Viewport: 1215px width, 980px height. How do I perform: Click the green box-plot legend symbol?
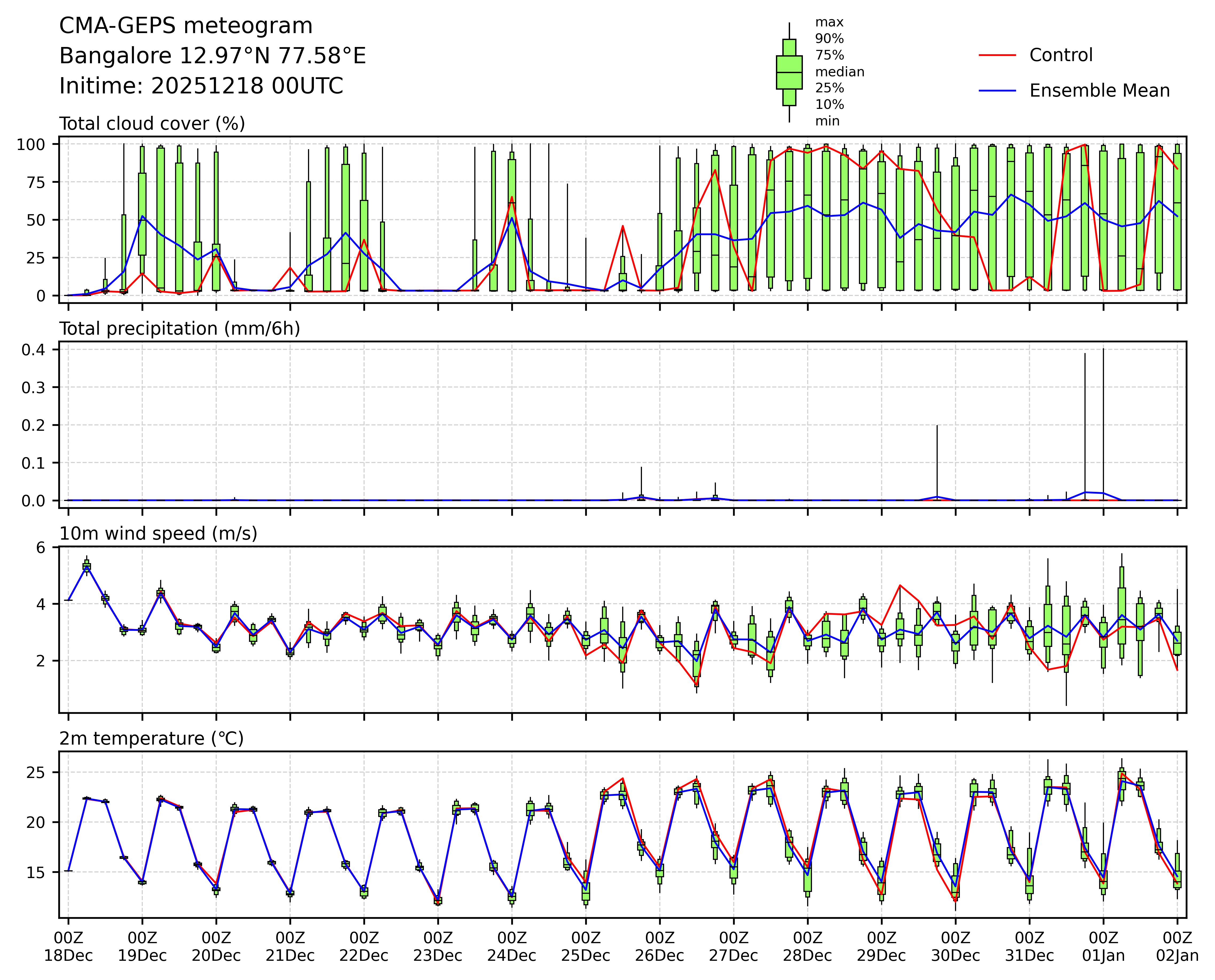point(789,72)
